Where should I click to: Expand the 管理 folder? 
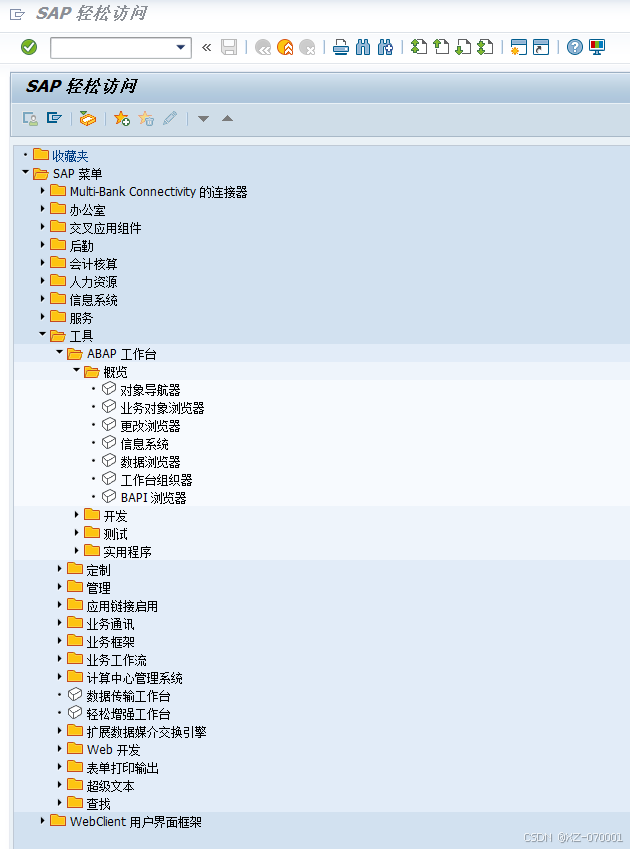point(60,586)
